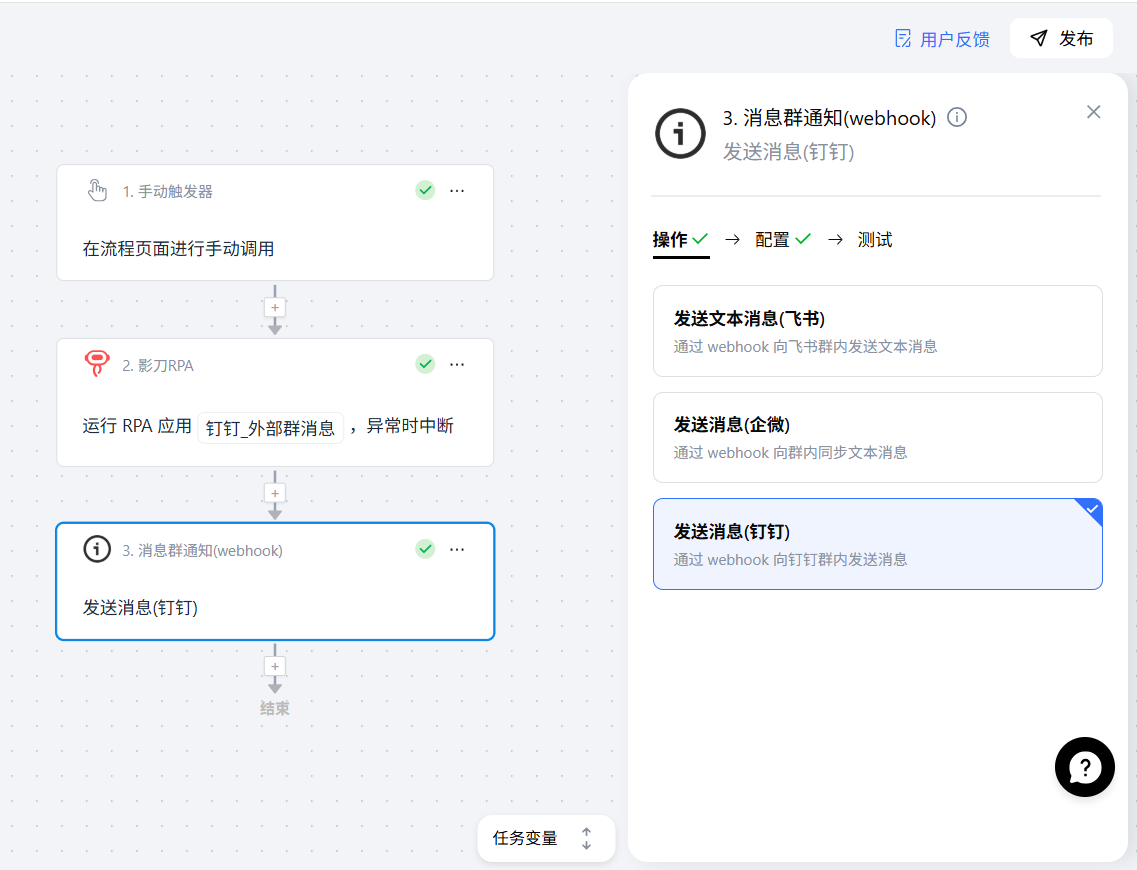Switch to the 测试 step tab
The image size is (1137, 870).
click(x=875, y=240)
